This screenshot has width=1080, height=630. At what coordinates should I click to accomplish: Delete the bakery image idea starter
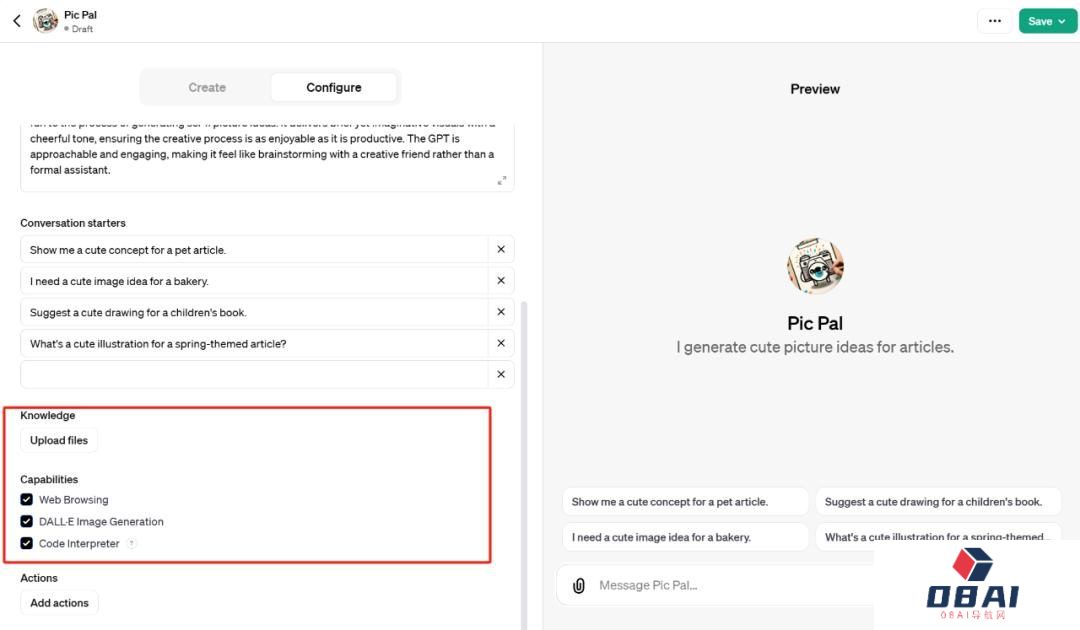point(501,280)
